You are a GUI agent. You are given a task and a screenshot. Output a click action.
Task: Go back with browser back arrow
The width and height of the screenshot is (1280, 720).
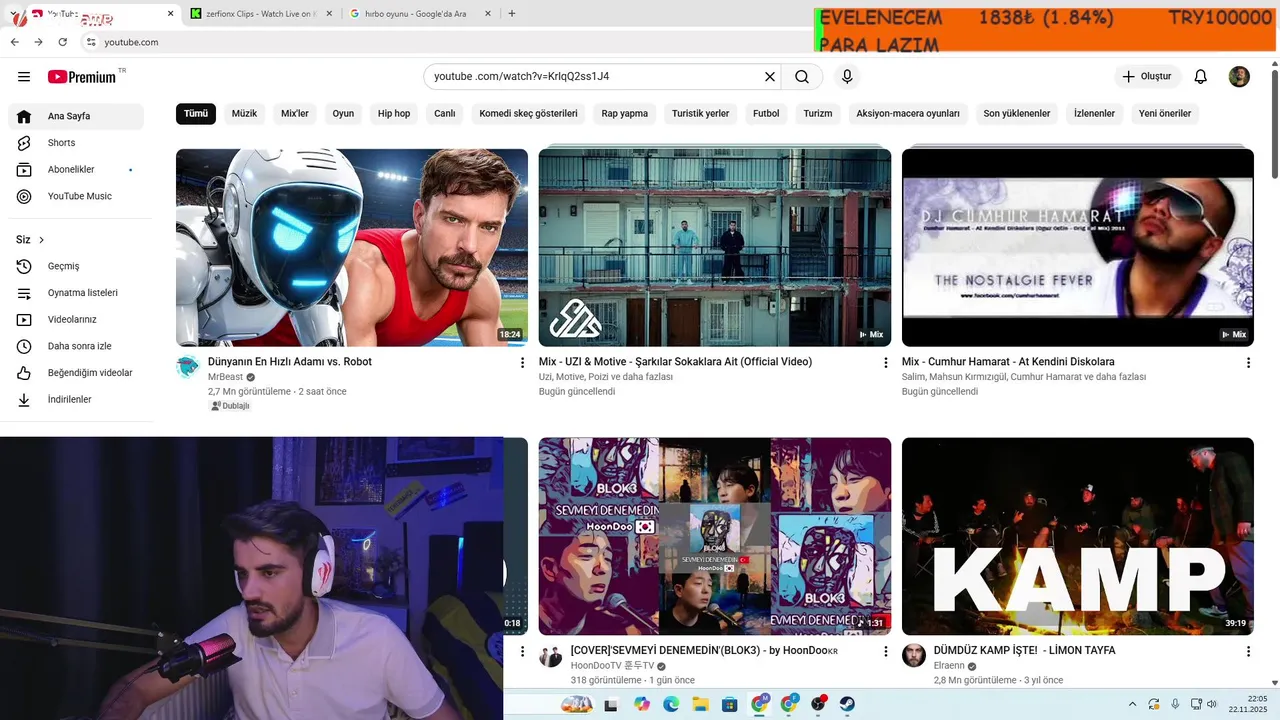pyautogui.click(x=14, y=42)
